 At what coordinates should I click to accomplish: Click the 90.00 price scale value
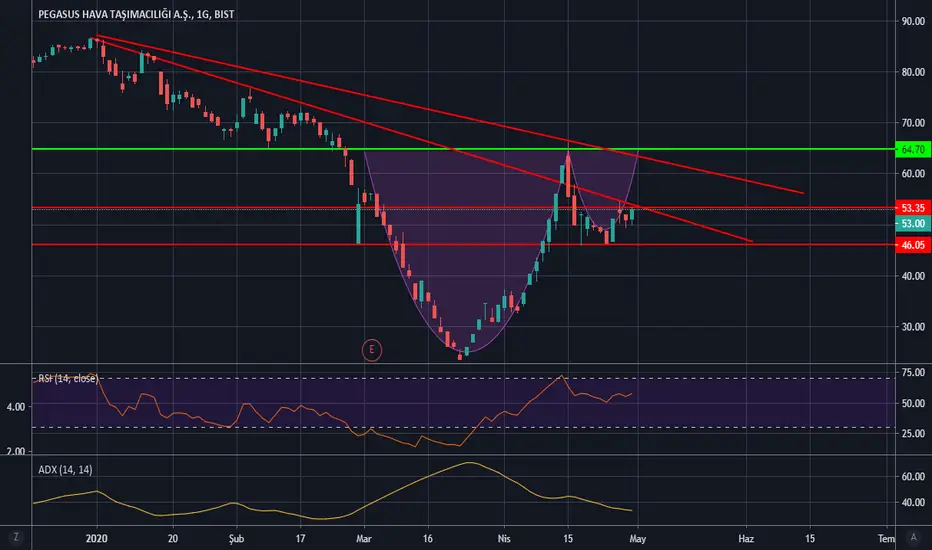(914, 21)
